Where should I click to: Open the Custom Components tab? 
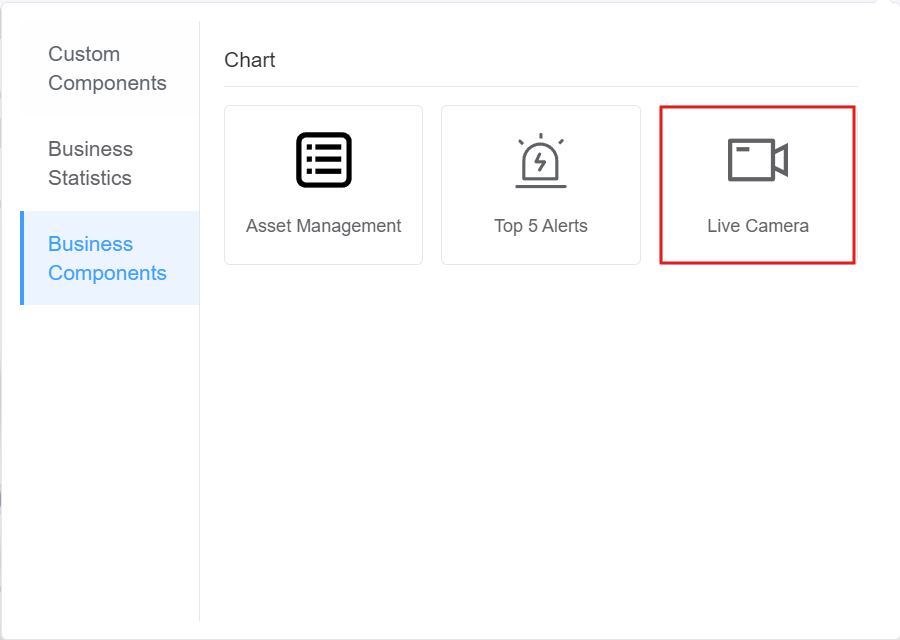[x=110, y=68]
